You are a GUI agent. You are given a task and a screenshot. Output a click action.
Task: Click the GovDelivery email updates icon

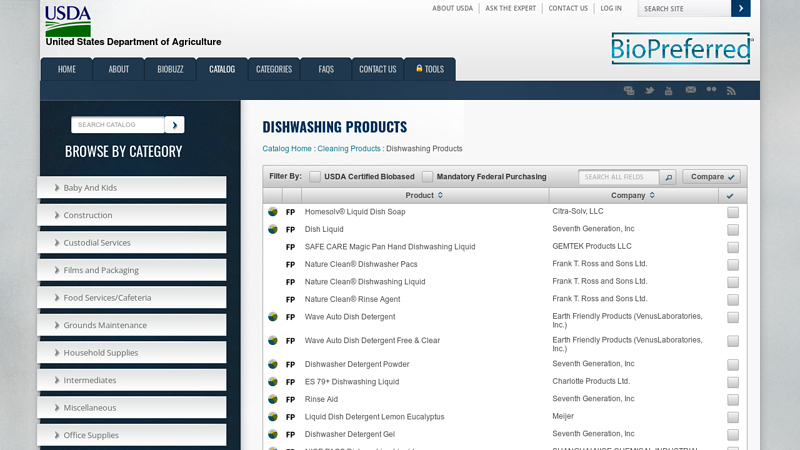(629, 90)
